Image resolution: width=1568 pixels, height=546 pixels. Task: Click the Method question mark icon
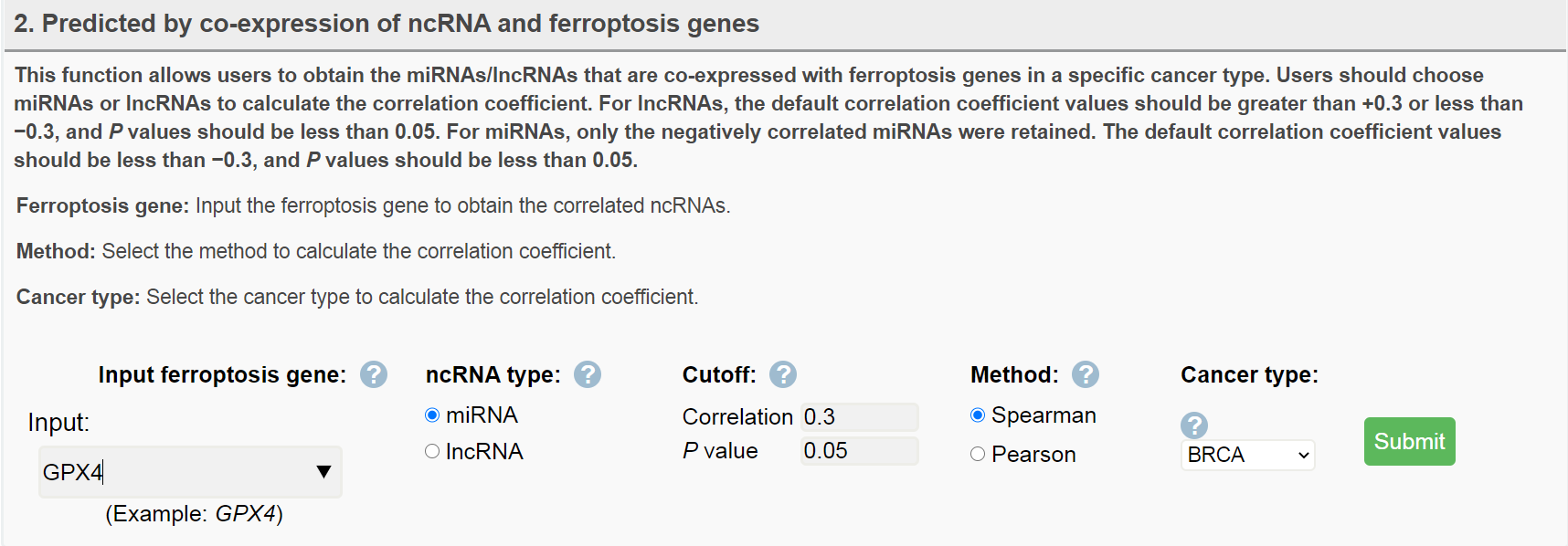pos(1086,374)
